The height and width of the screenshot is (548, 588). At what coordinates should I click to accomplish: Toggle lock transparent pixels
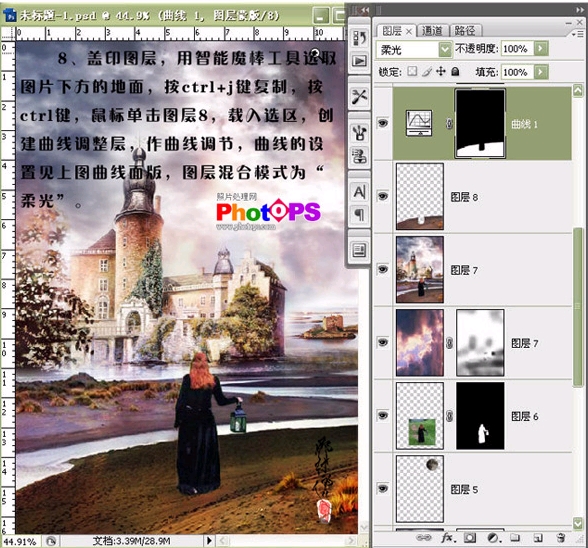pos(412,71)
